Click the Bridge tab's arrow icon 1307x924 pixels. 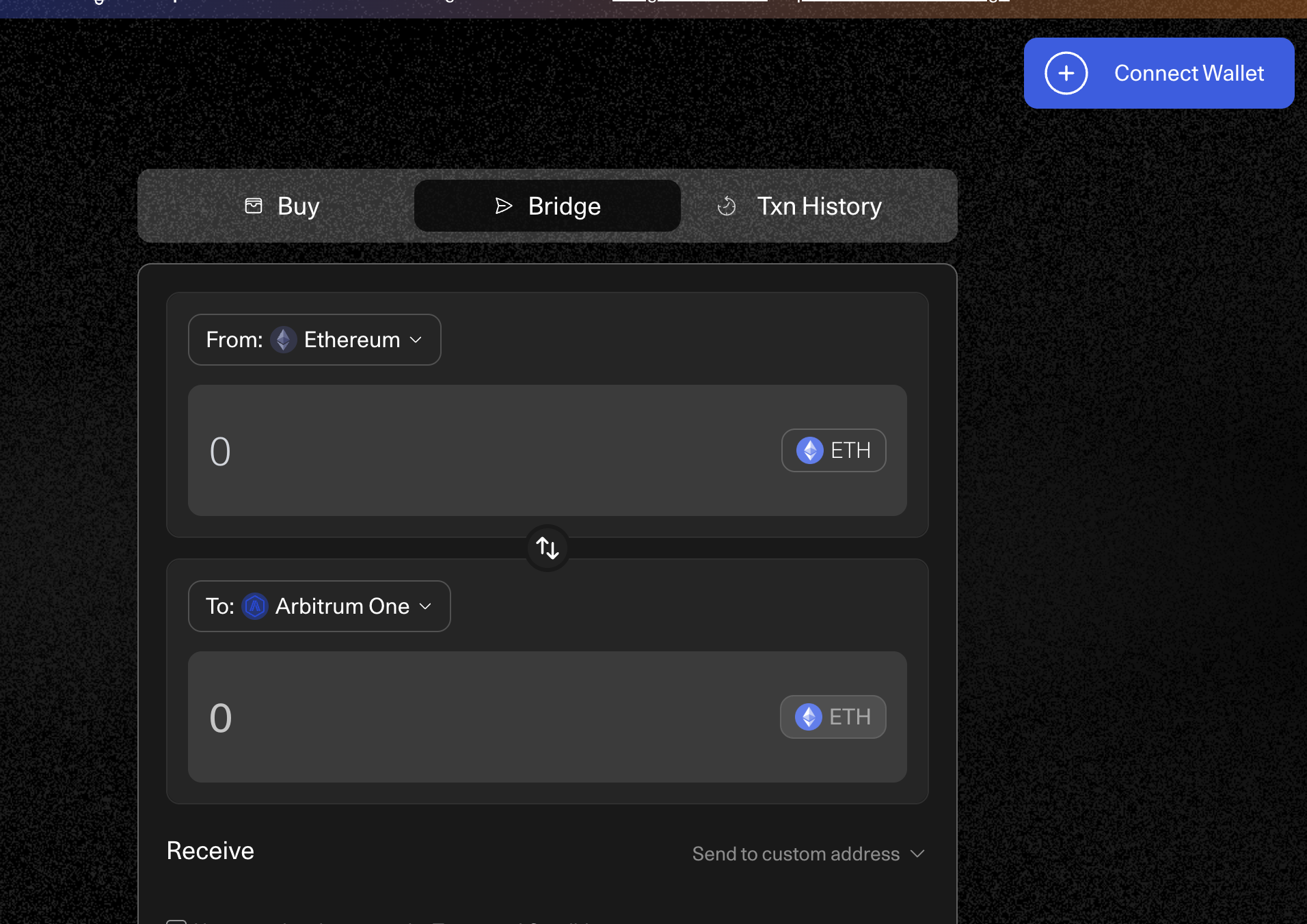click(x=504, y=206)
